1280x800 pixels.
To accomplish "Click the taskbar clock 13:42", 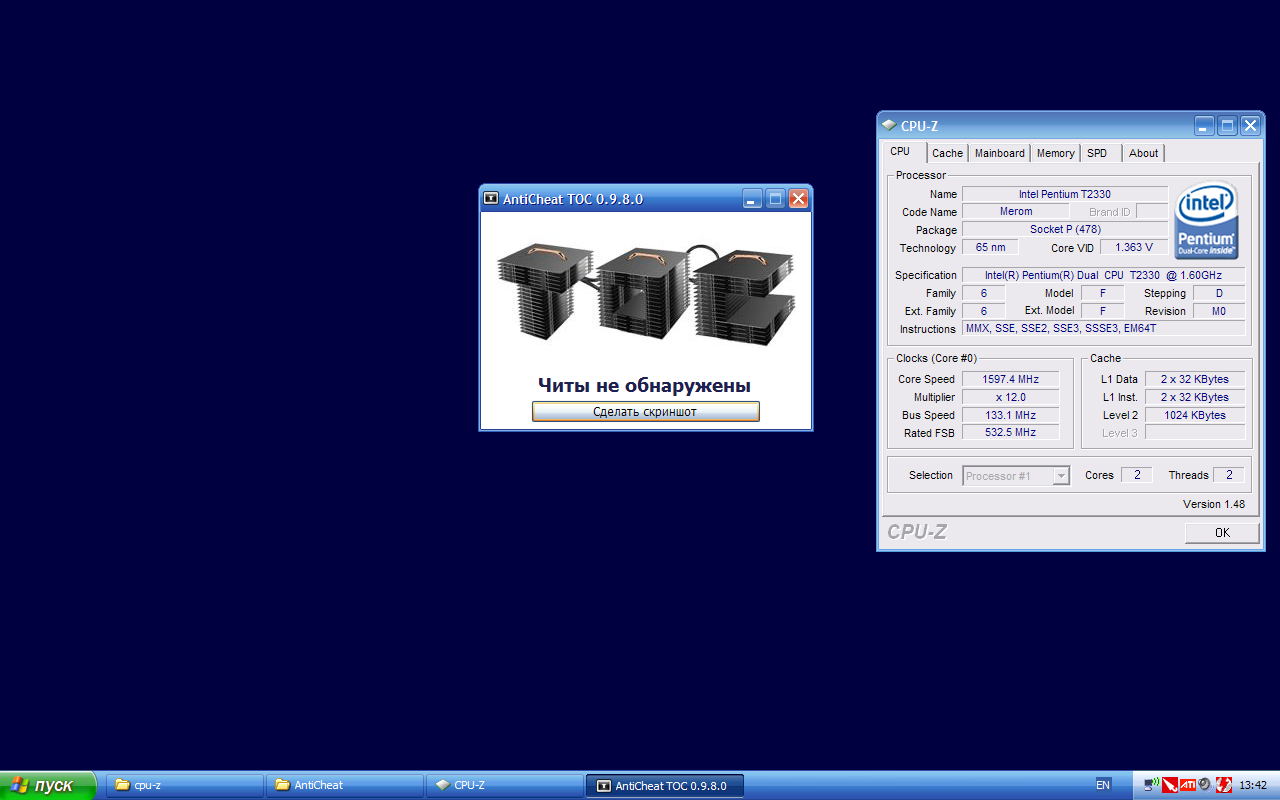I will click(1253, 785).
